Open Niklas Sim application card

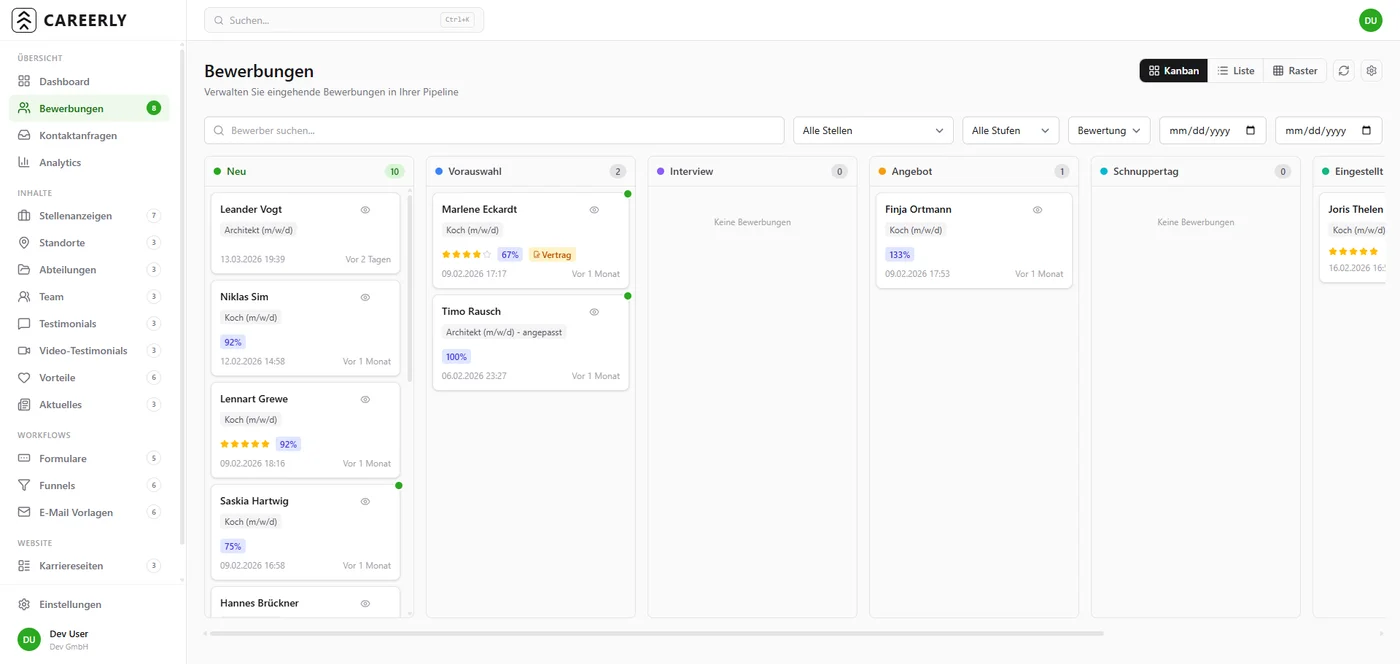click(305, 328)
